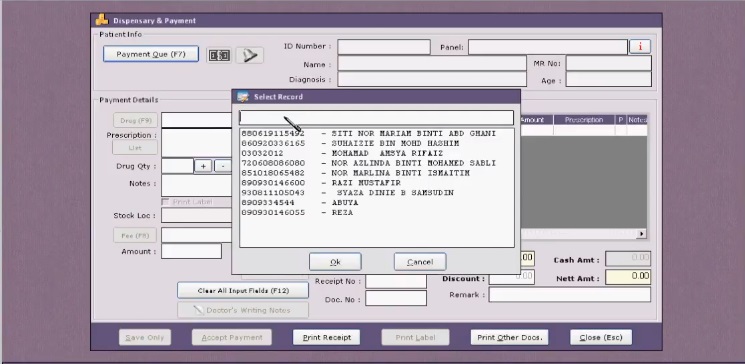This screenshot has height=364, width=745.
Task: Click the Accept Payment button
Action: point(232,337)
